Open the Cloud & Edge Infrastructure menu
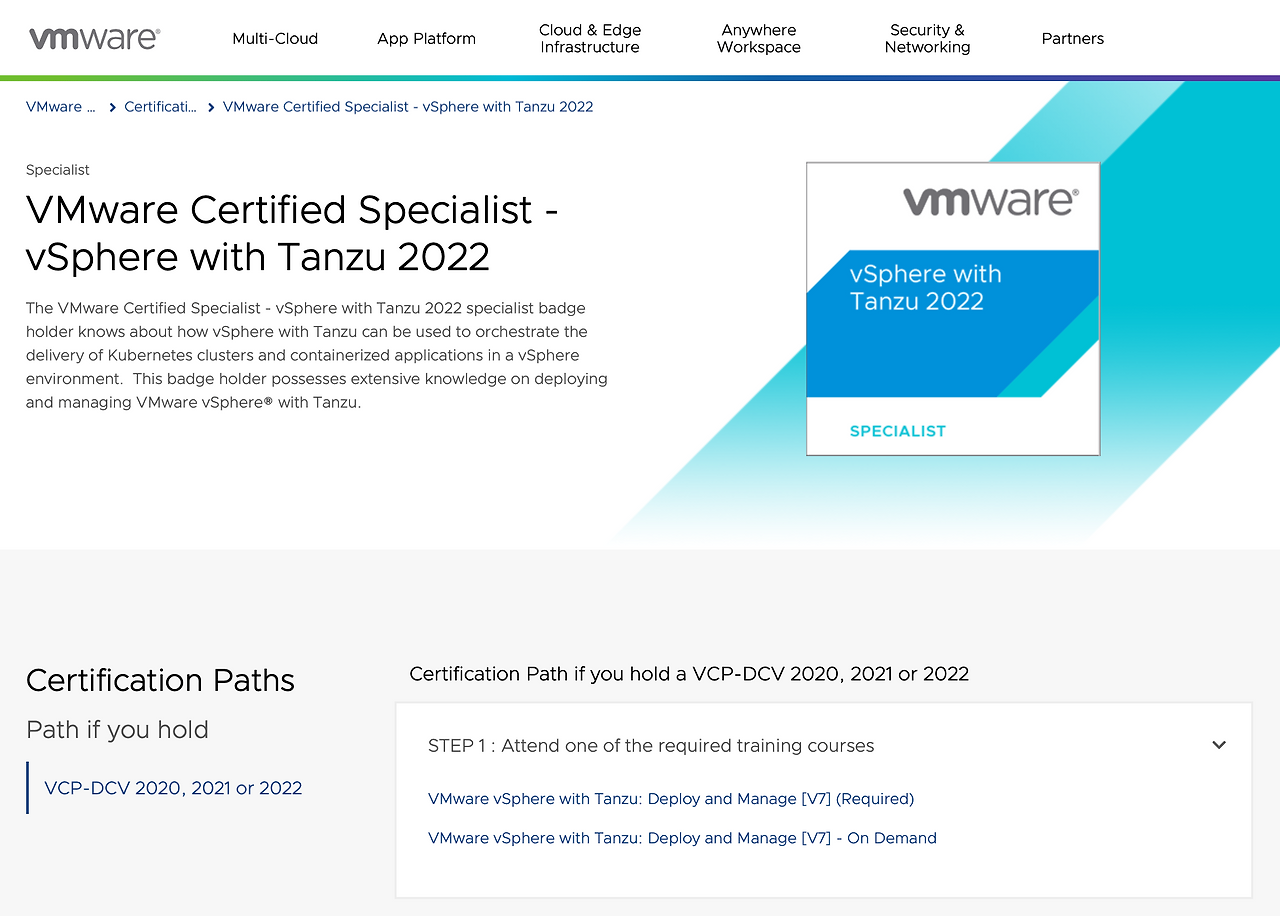The width and height of the screenshot is (1280, 916). (x=590, y=38)
